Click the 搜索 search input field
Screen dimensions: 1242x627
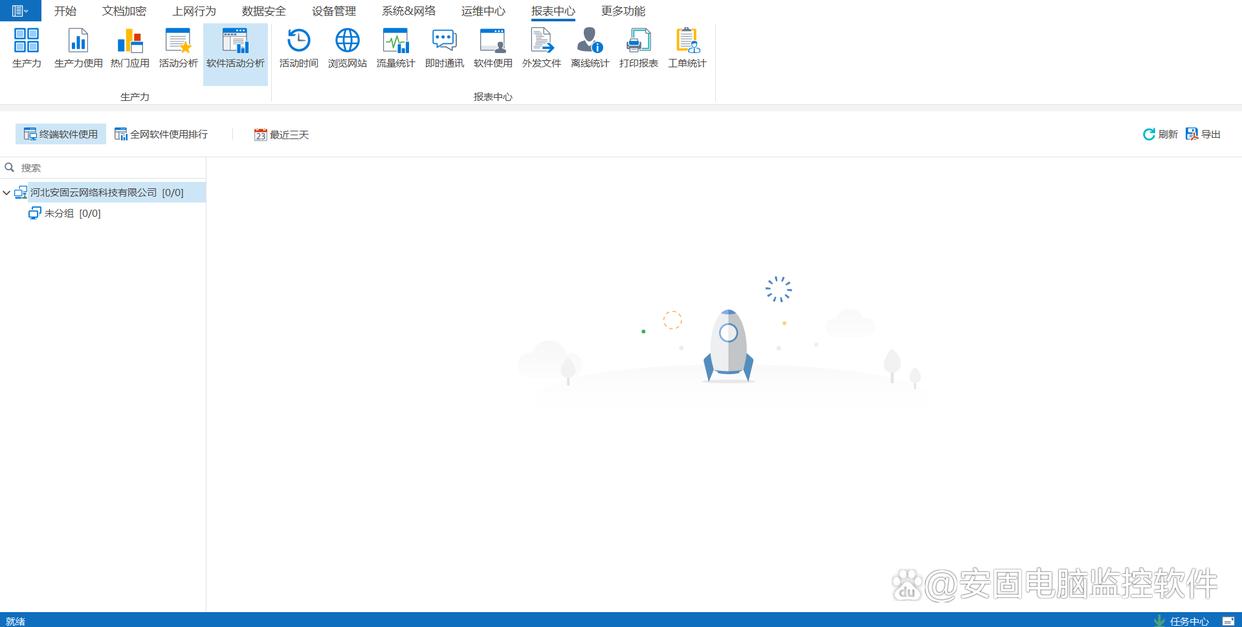coord(105,168)
